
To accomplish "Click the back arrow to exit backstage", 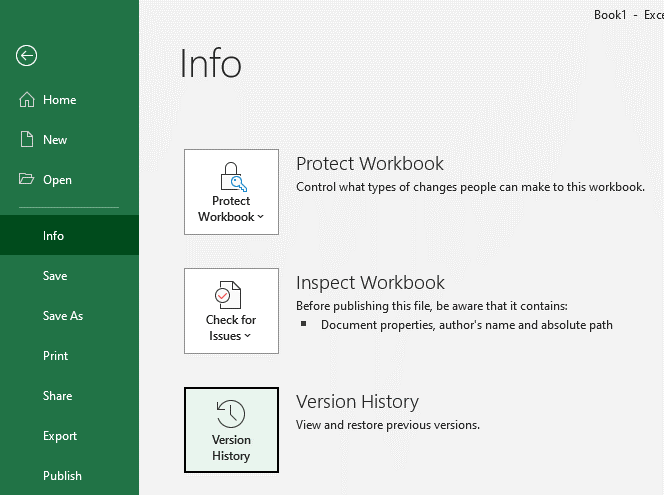I will tap(26, 56).
